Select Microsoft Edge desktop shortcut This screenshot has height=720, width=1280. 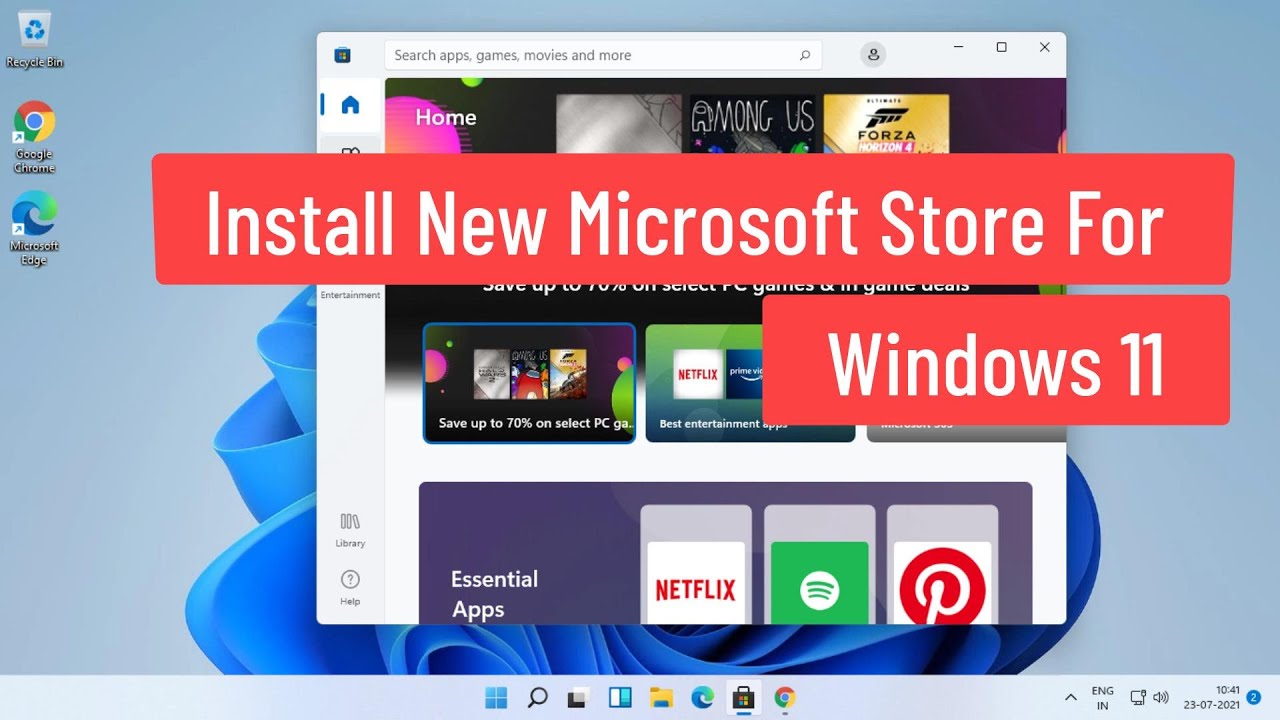(x=34, y=228)
